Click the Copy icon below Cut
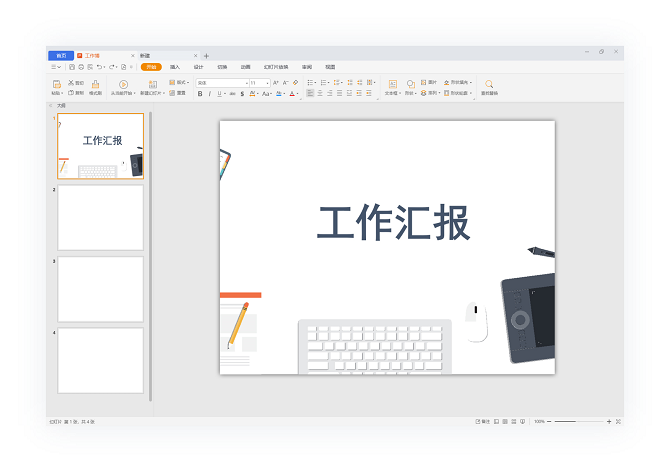 (x=71, y=93)
